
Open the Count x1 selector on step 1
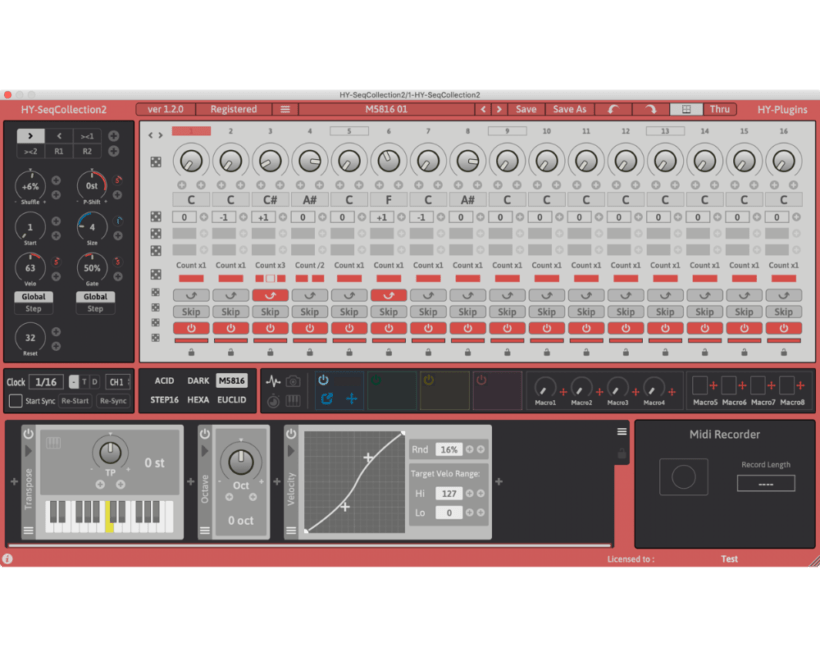[190, 265]
